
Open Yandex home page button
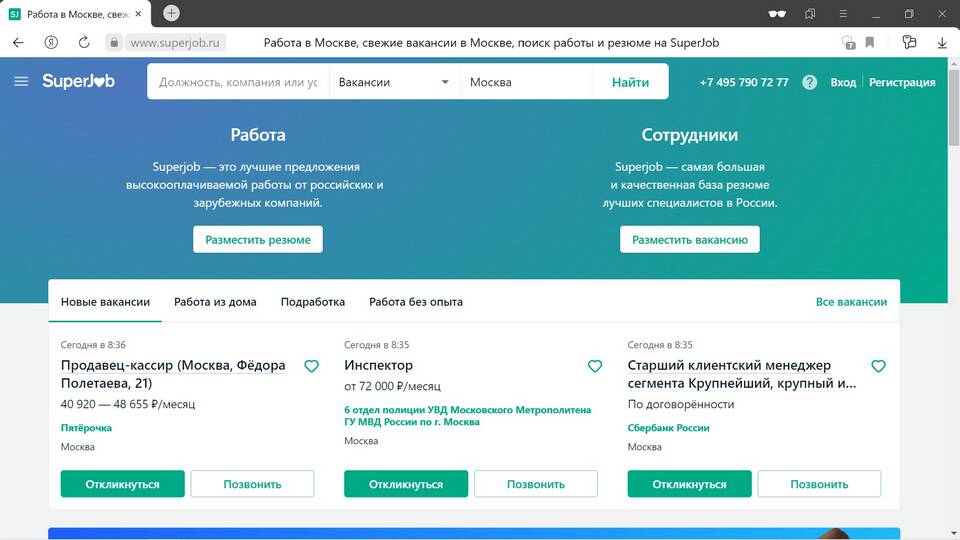tap(51, 43)
